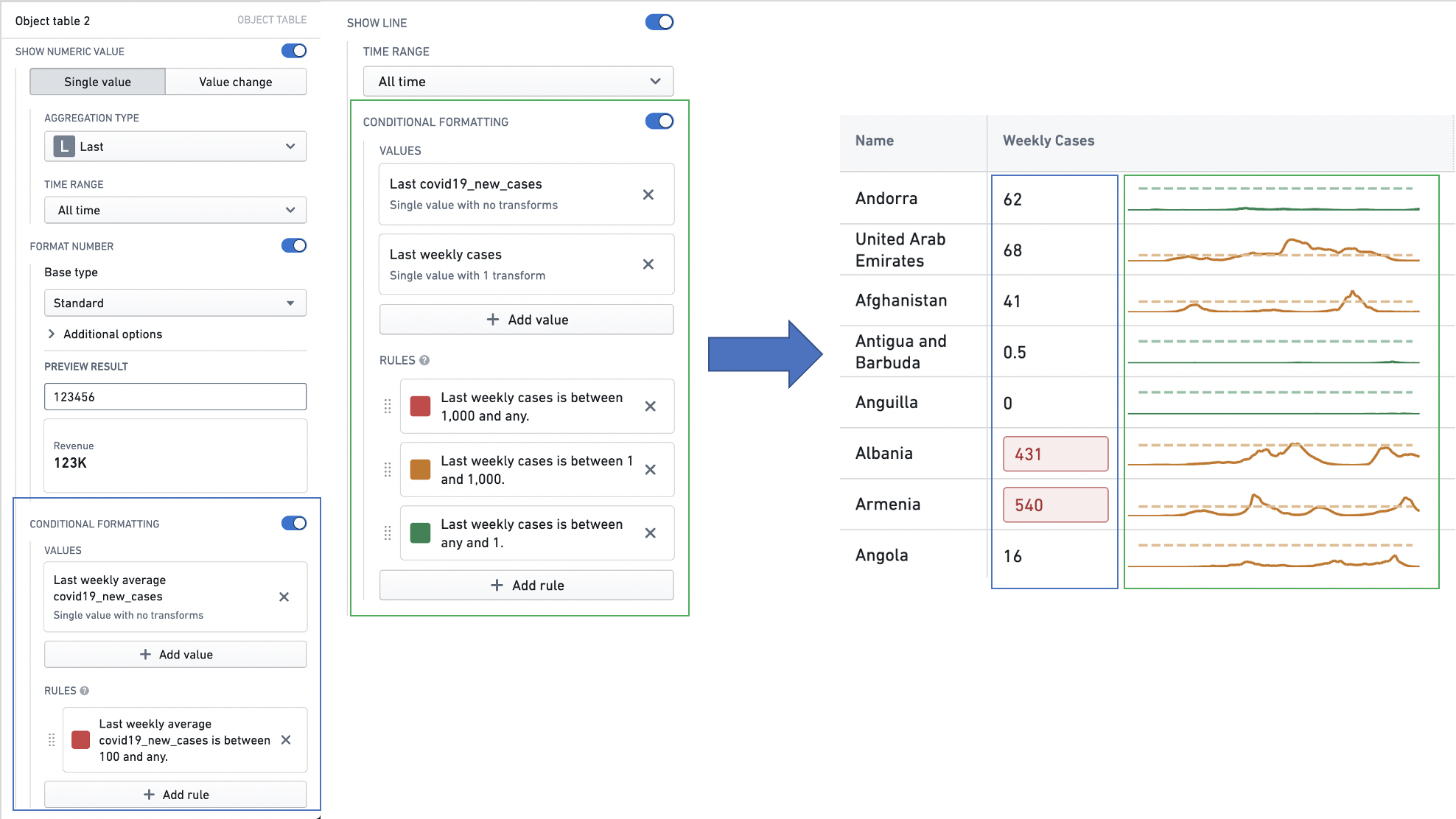
Task: Delete rule between 100 and any
Action: coord(286,740)
